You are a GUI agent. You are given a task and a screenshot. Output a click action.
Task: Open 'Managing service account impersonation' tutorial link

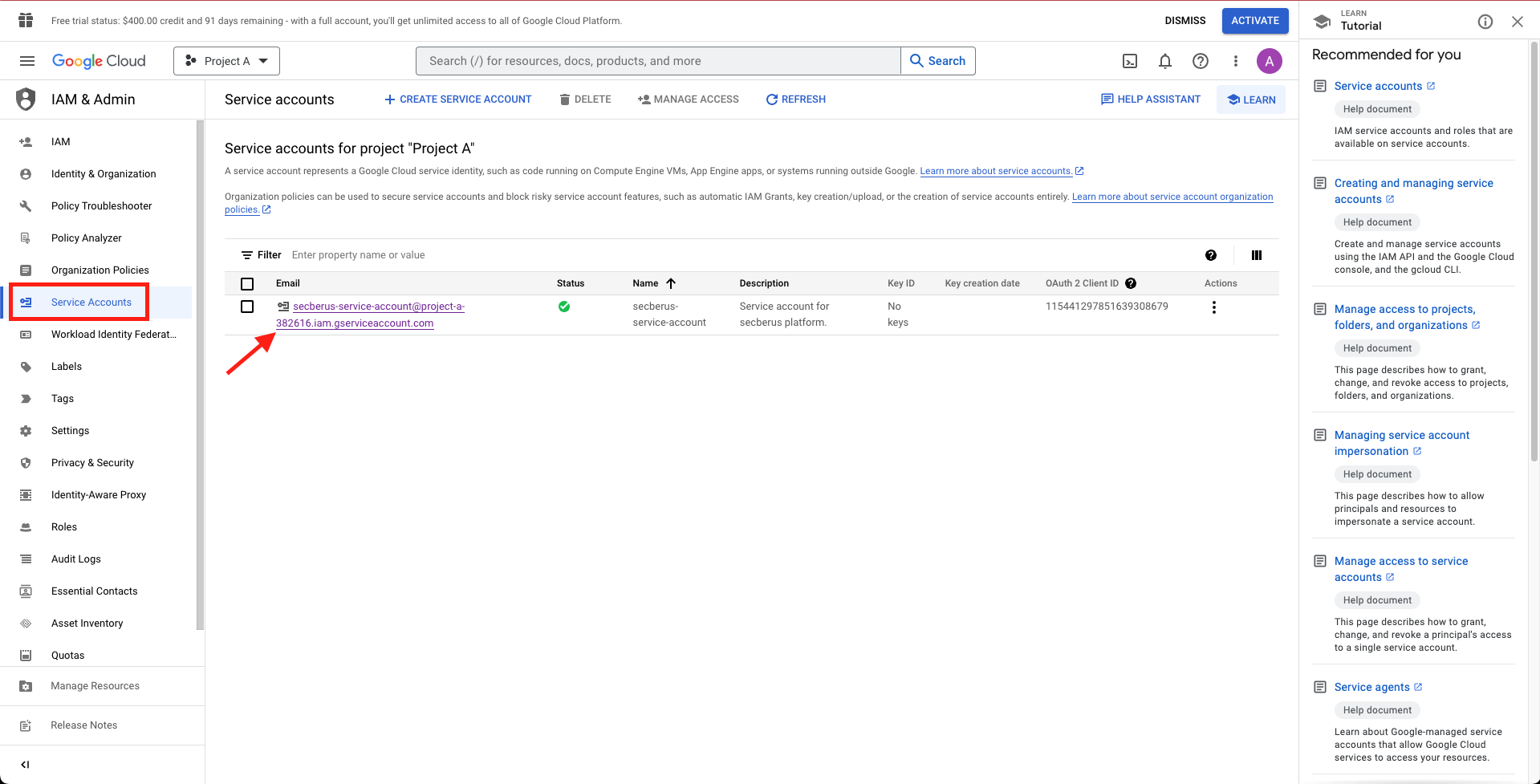coord(1401,443)
